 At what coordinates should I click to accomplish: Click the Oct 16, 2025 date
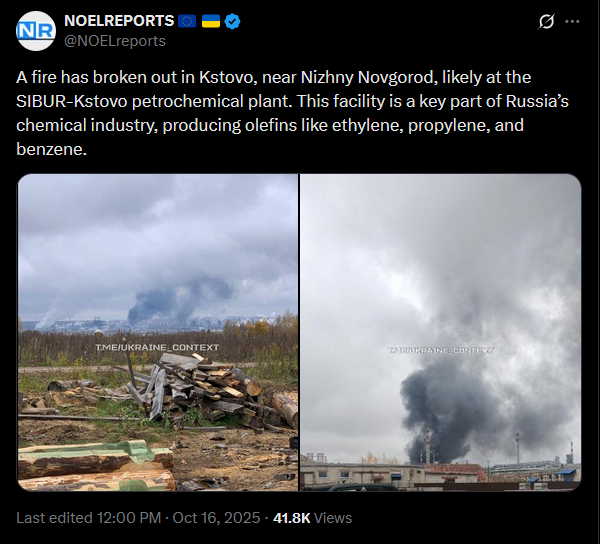coord(216,518)
